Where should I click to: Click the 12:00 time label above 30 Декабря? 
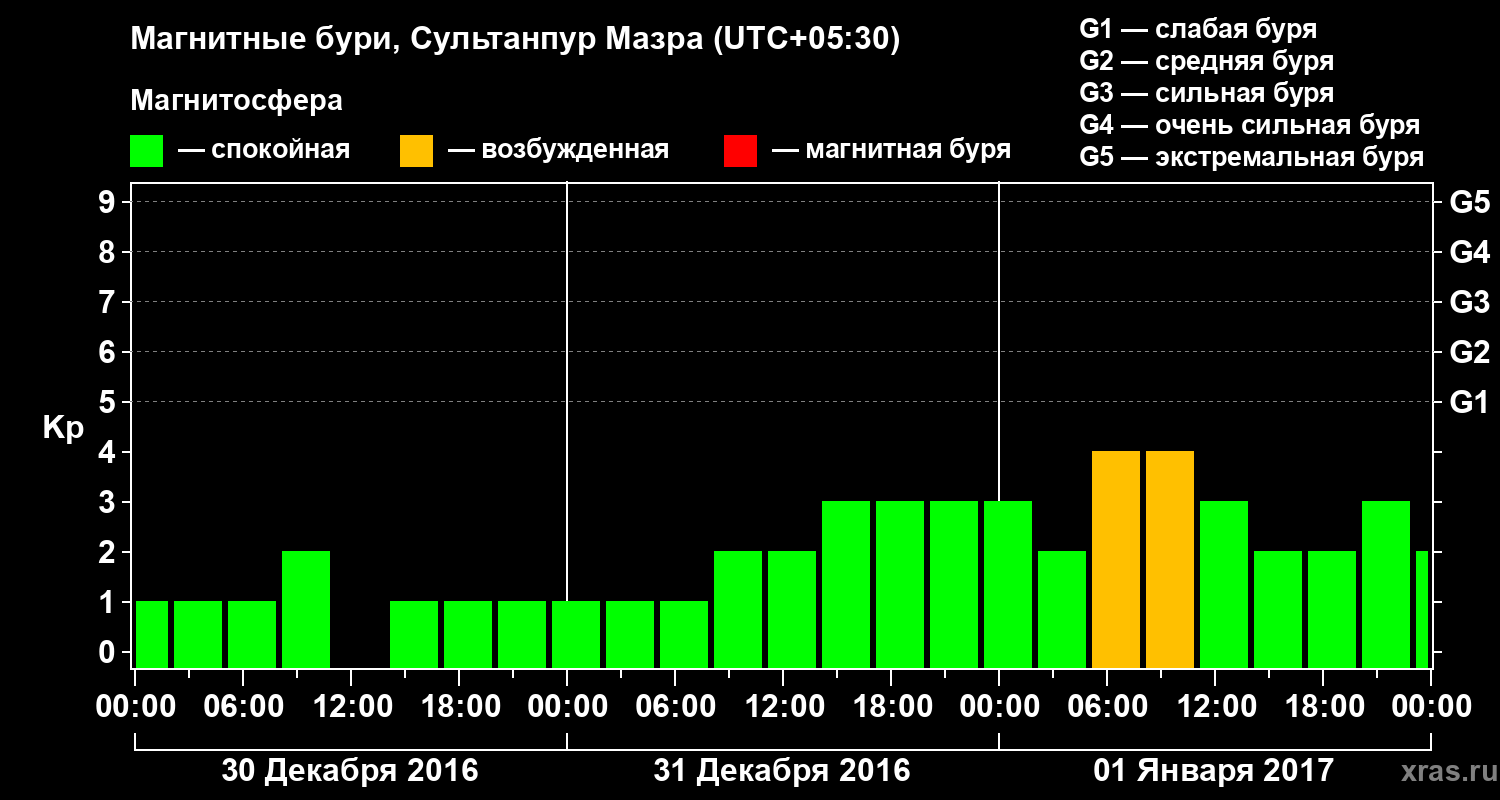[x=351, y=706]
